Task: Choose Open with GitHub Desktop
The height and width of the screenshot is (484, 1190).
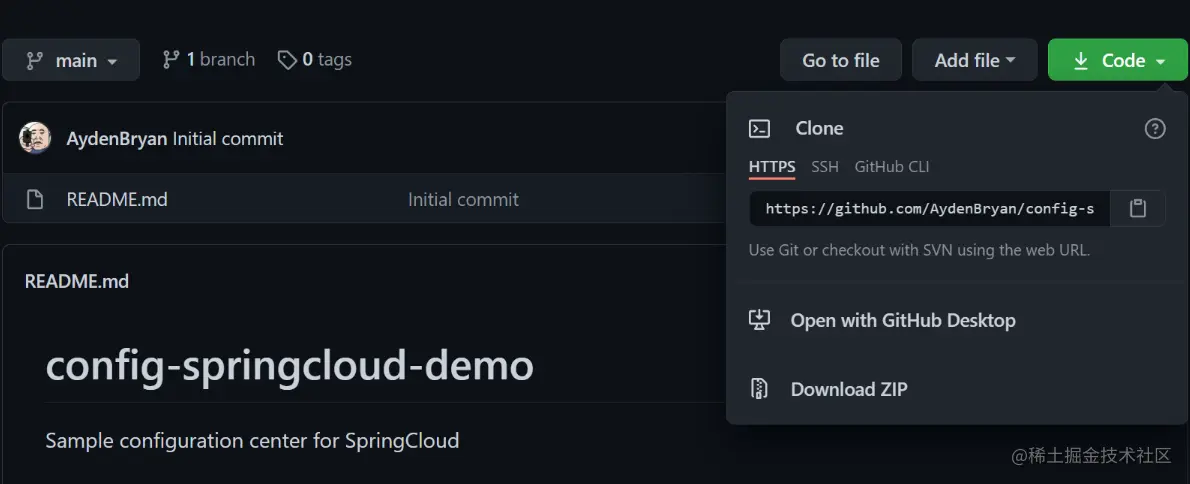Action: [903, 320]
